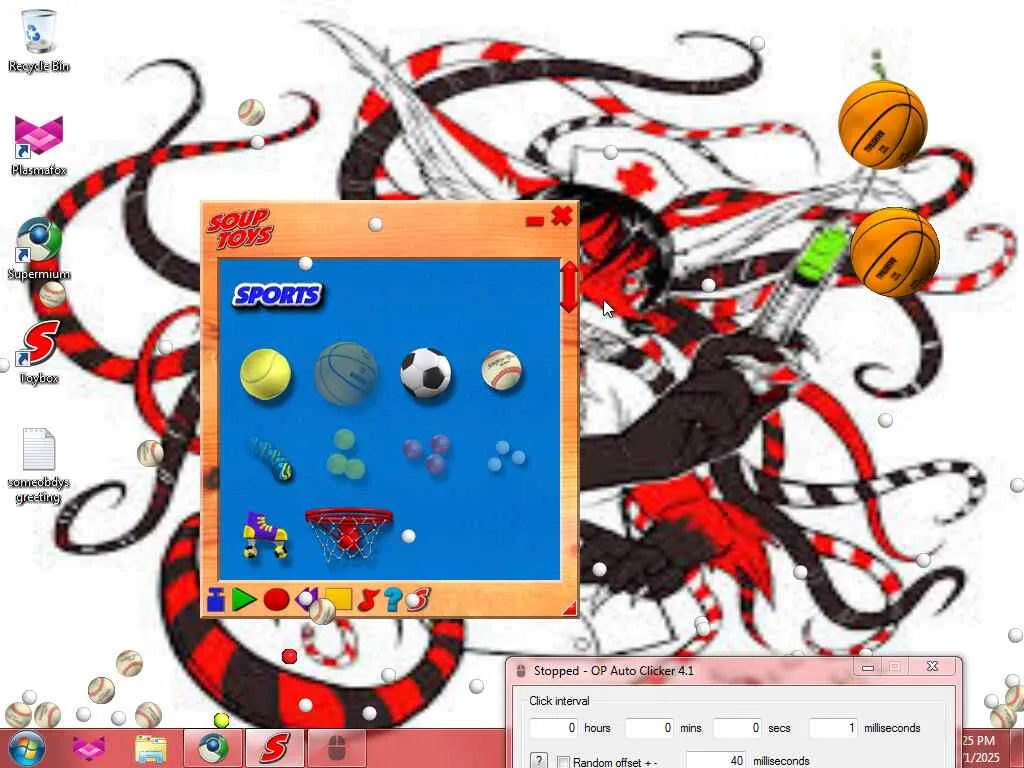Screen dimensions: 1024x768
Task: Click the yellow square button in Soup Toys
Action: [338, 599]
